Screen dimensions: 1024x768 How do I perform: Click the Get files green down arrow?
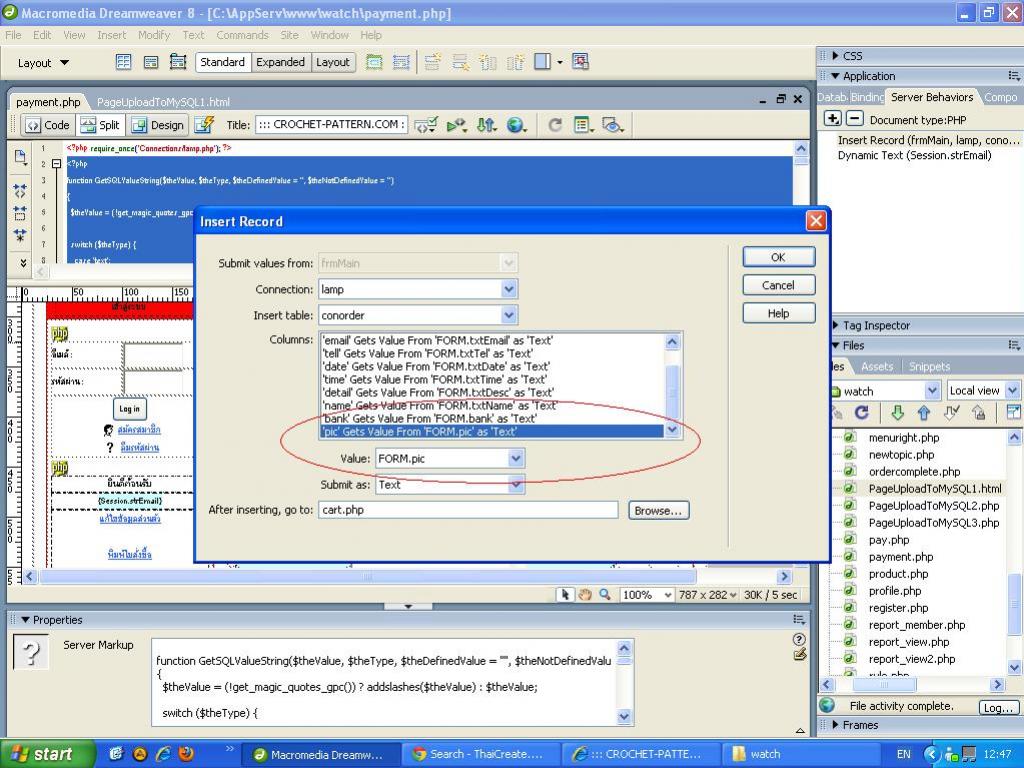pyautogui.click(x=897, y=412)
